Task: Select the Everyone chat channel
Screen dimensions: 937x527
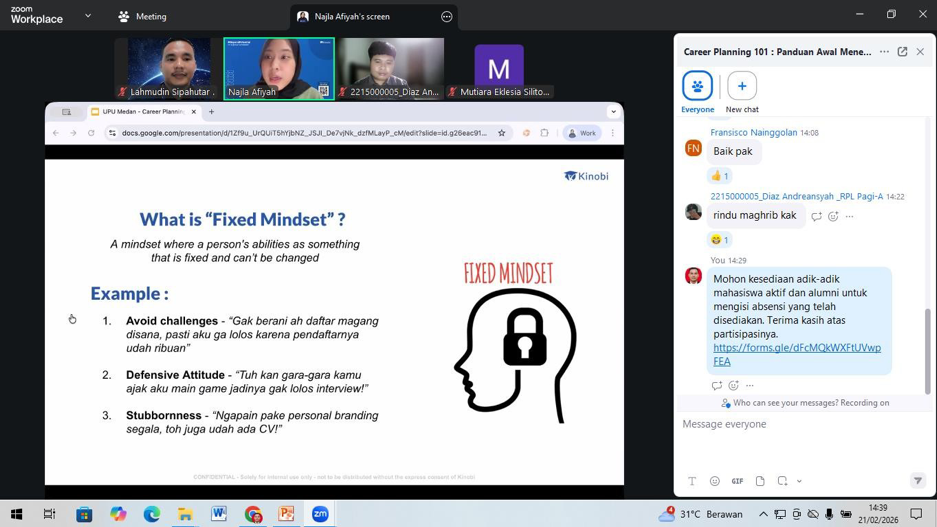Action: (x=697, y=87)
